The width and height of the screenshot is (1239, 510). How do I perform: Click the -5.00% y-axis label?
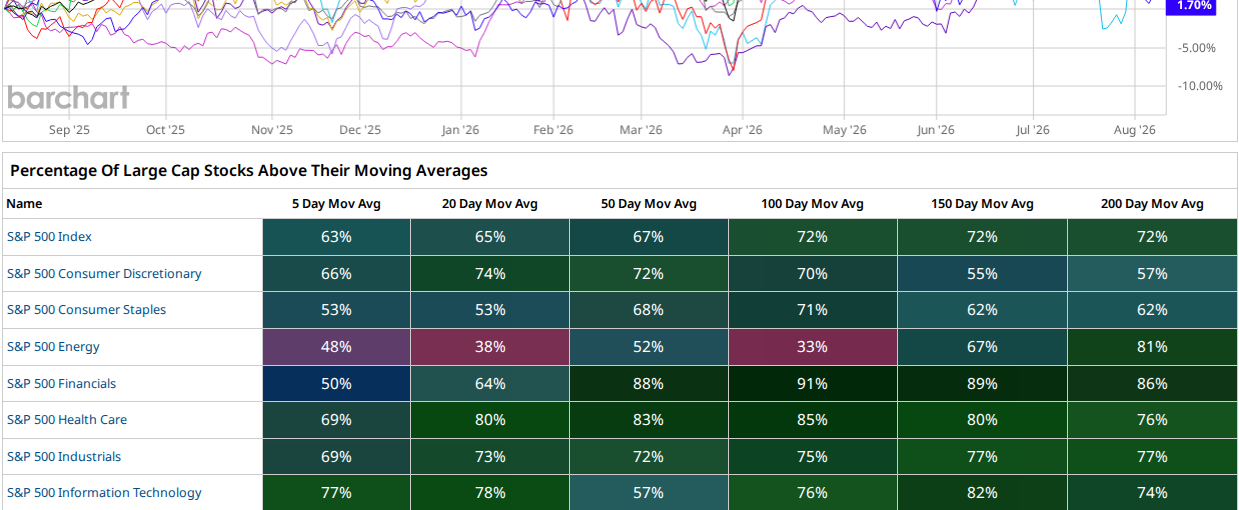click(1196, 48)
